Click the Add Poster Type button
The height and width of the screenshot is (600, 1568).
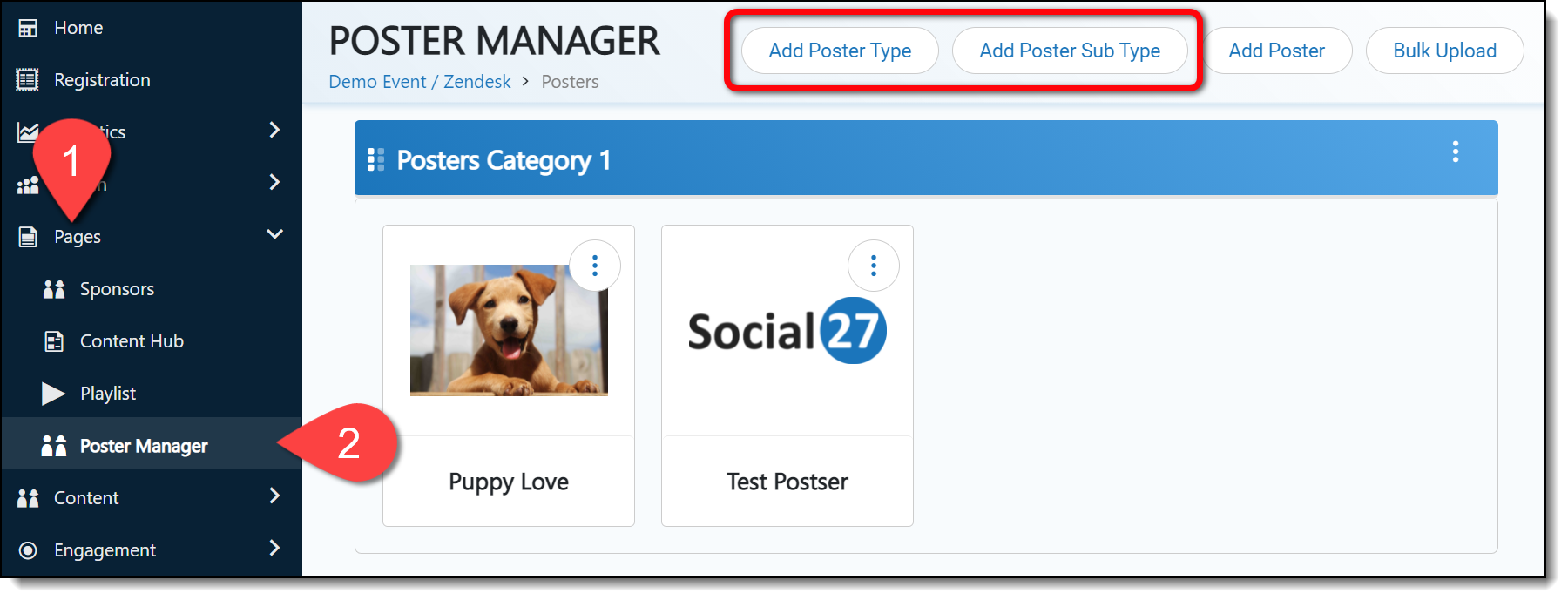pyautogui.click(x=840, y=51)
